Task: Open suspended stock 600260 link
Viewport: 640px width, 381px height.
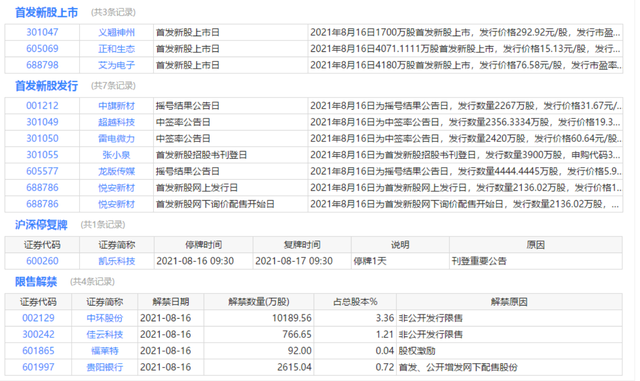Action: pyautogui.click(x=42, y=261)
